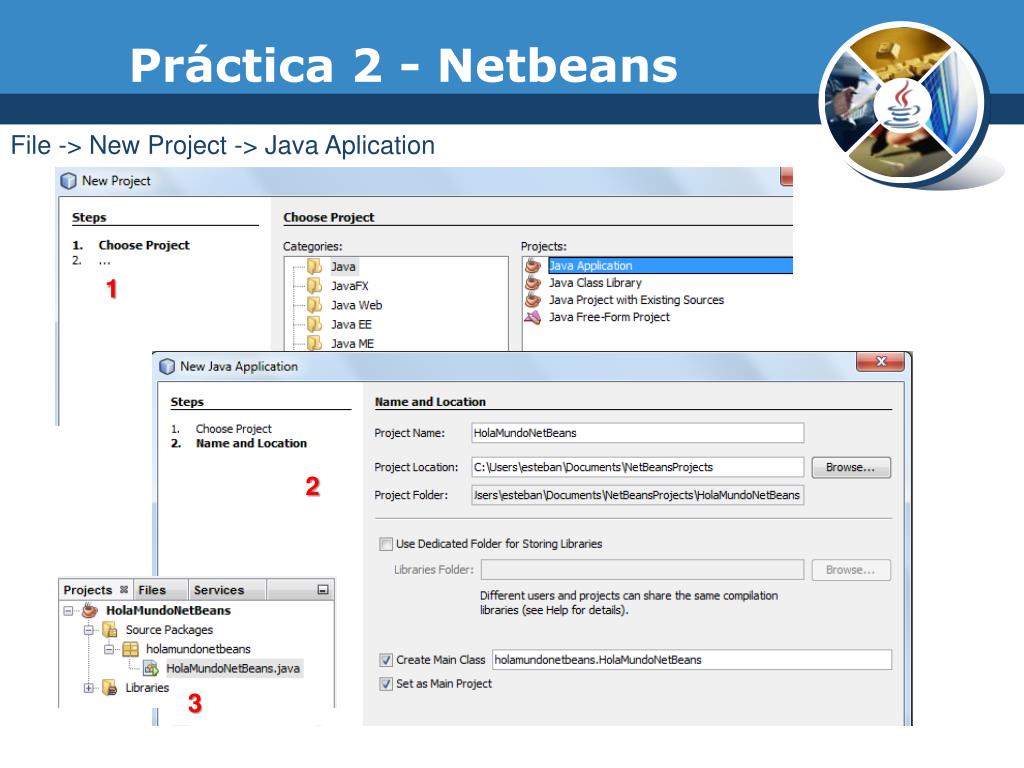Click the New Project window cube icon
The image size is (1024, 768).
68,181
